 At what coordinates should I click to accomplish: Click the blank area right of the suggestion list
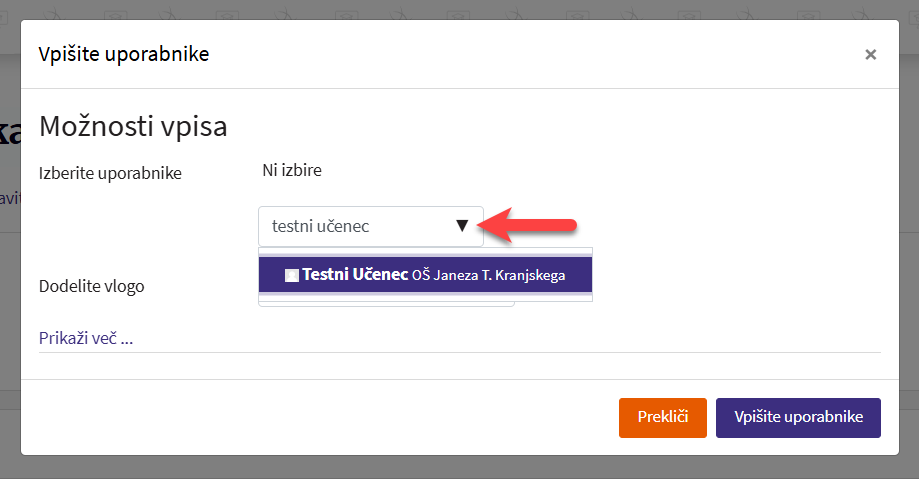[x=740, y=275]
